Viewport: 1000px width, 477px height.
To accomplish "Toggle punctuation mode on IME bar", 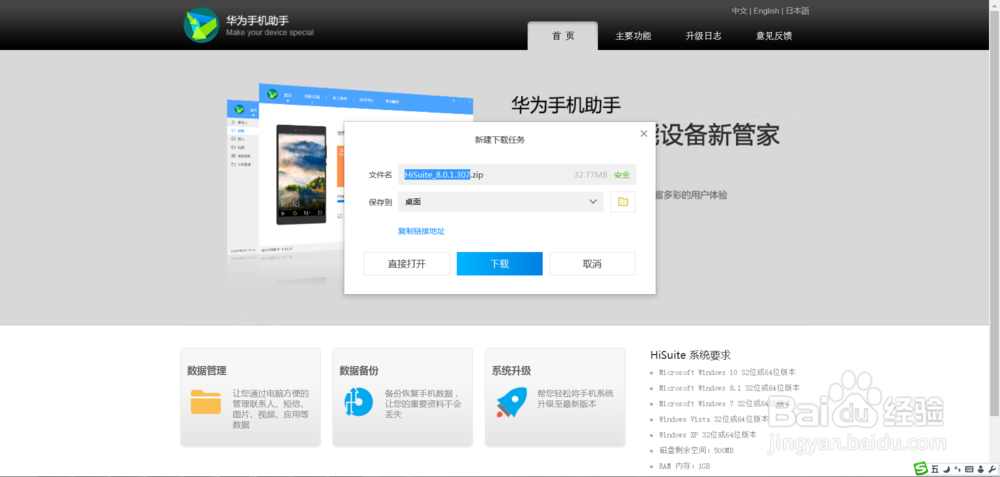I will (958, 469).
